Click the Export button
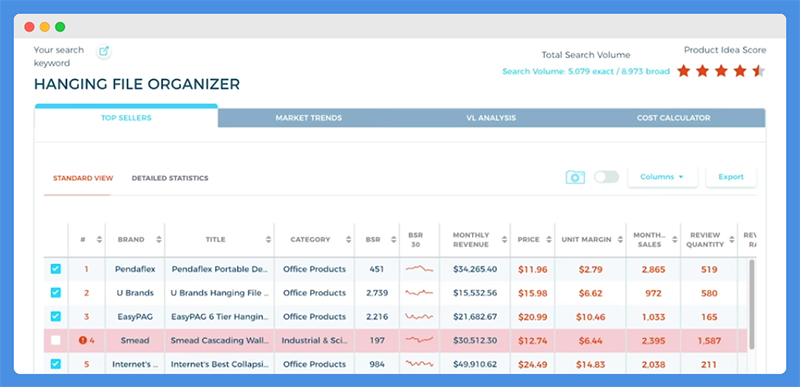Image resolution: width=800 pixels, height=387 pixels. [731, 177]
